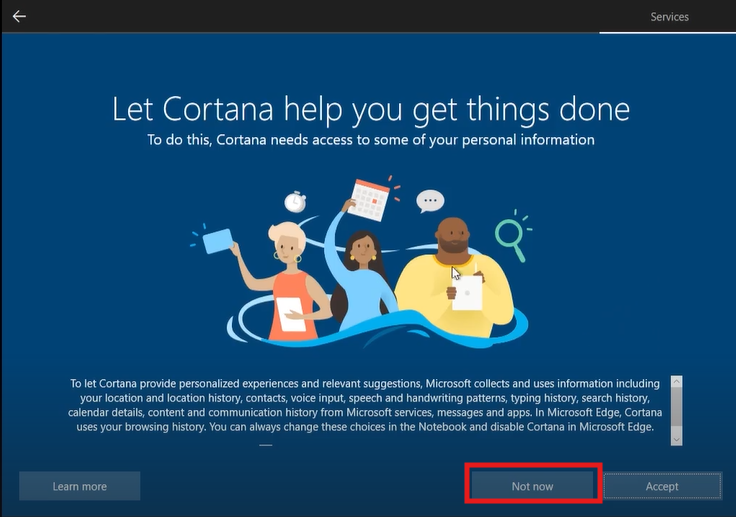
Task: Click the subtitle about Cortana needing personal information
Action: tap(371, 140)
